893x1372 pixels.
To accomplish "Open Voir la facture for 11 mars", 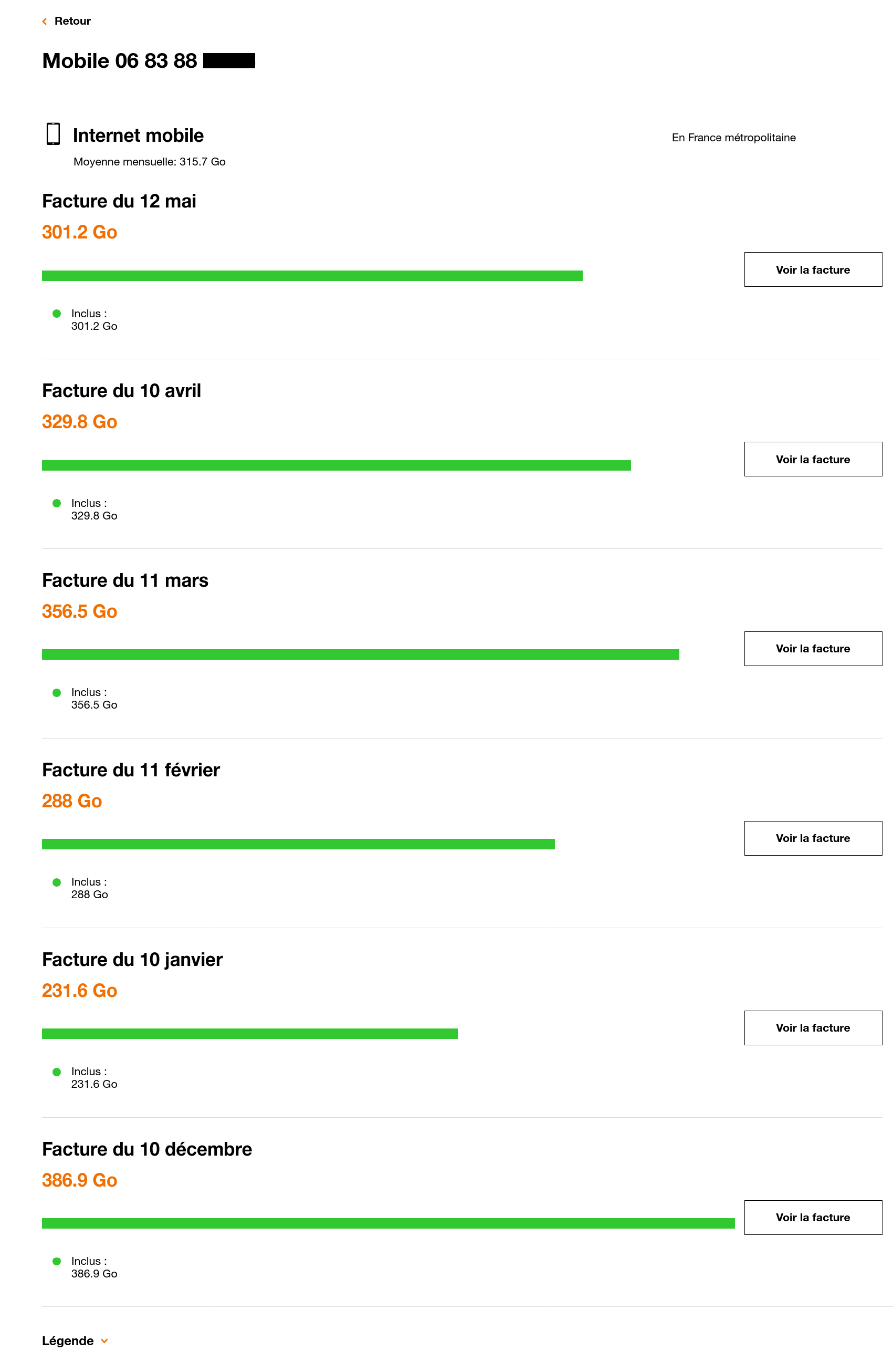I will 813,649.
